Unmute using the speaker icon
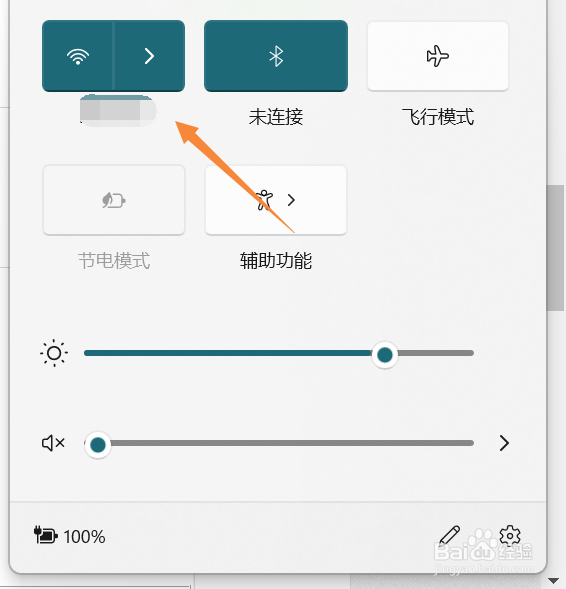566x589 pixels. (x=53, y=443)
